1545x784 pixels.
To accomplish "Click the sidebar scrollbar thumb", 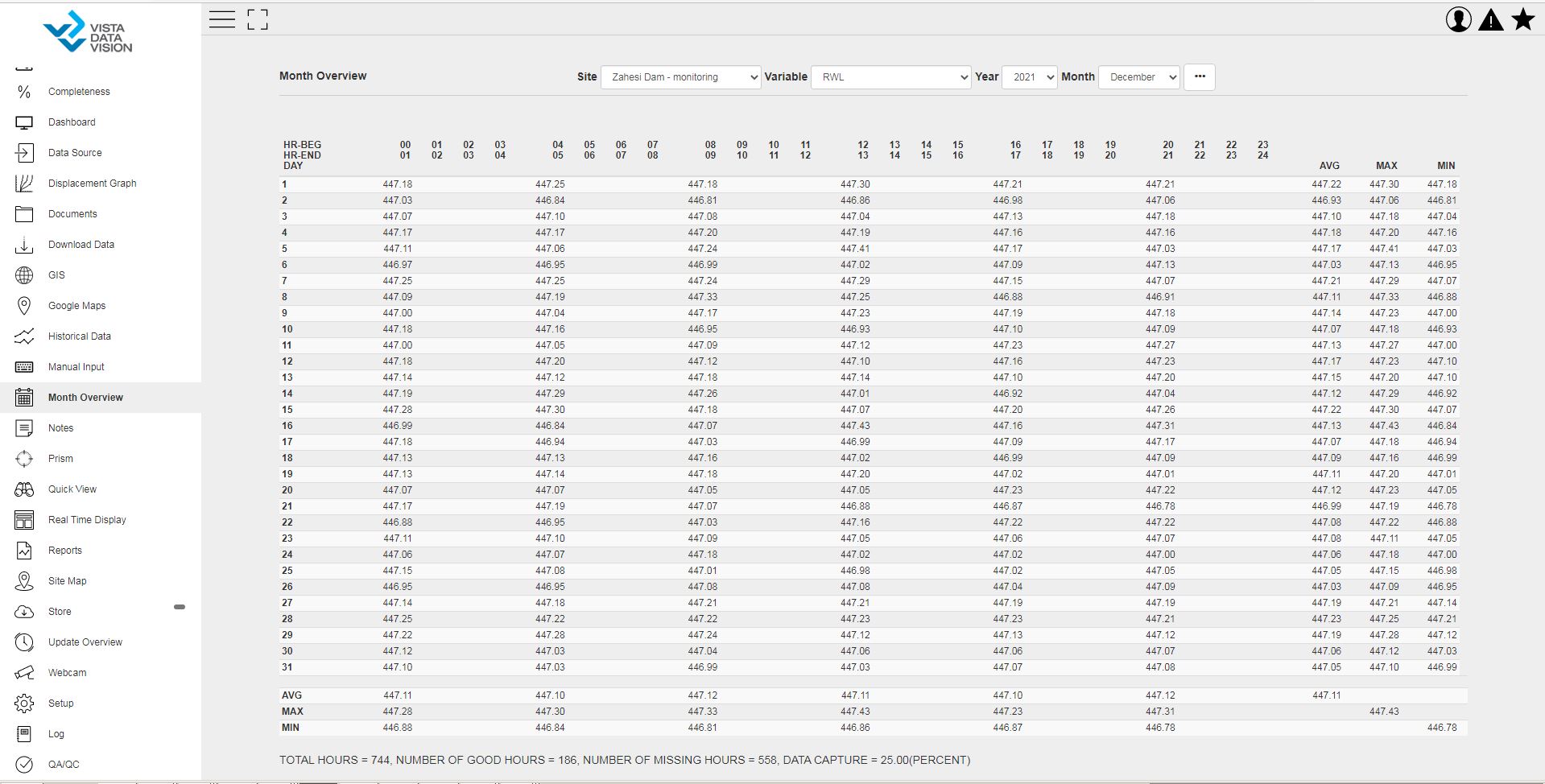I will [180, 607].
